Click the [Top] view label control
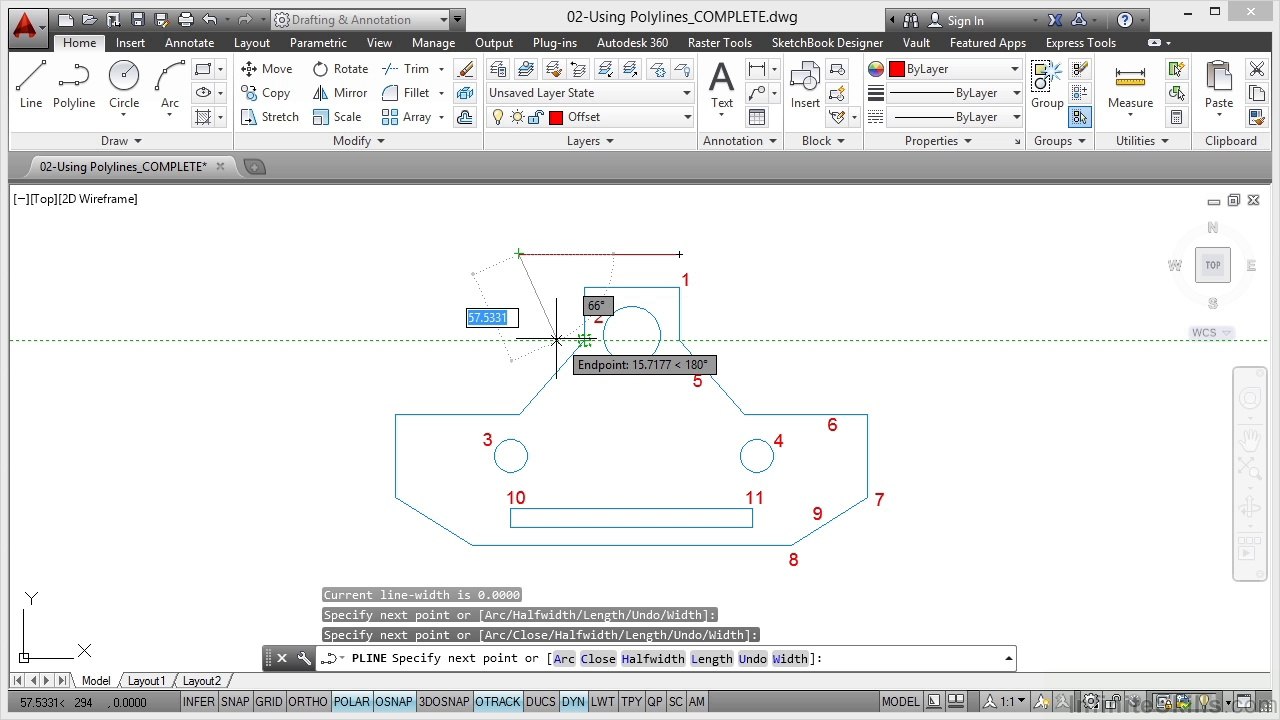Viewport: 1280px width, 720px height. [x=42, y=199]
